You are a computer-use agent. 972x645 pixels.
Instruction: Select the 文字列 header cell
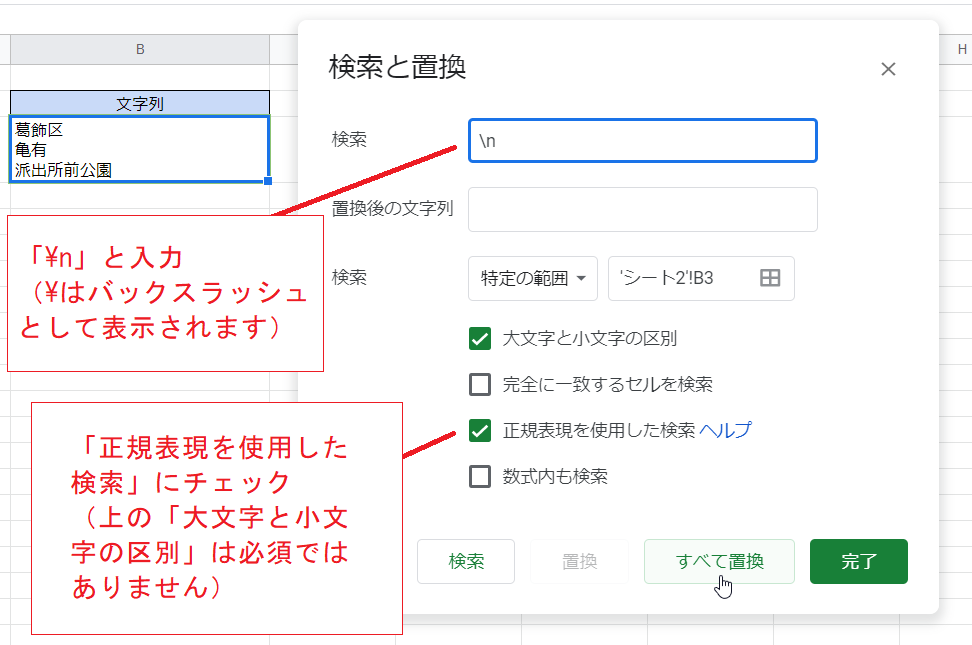click(x=140, y=104)
